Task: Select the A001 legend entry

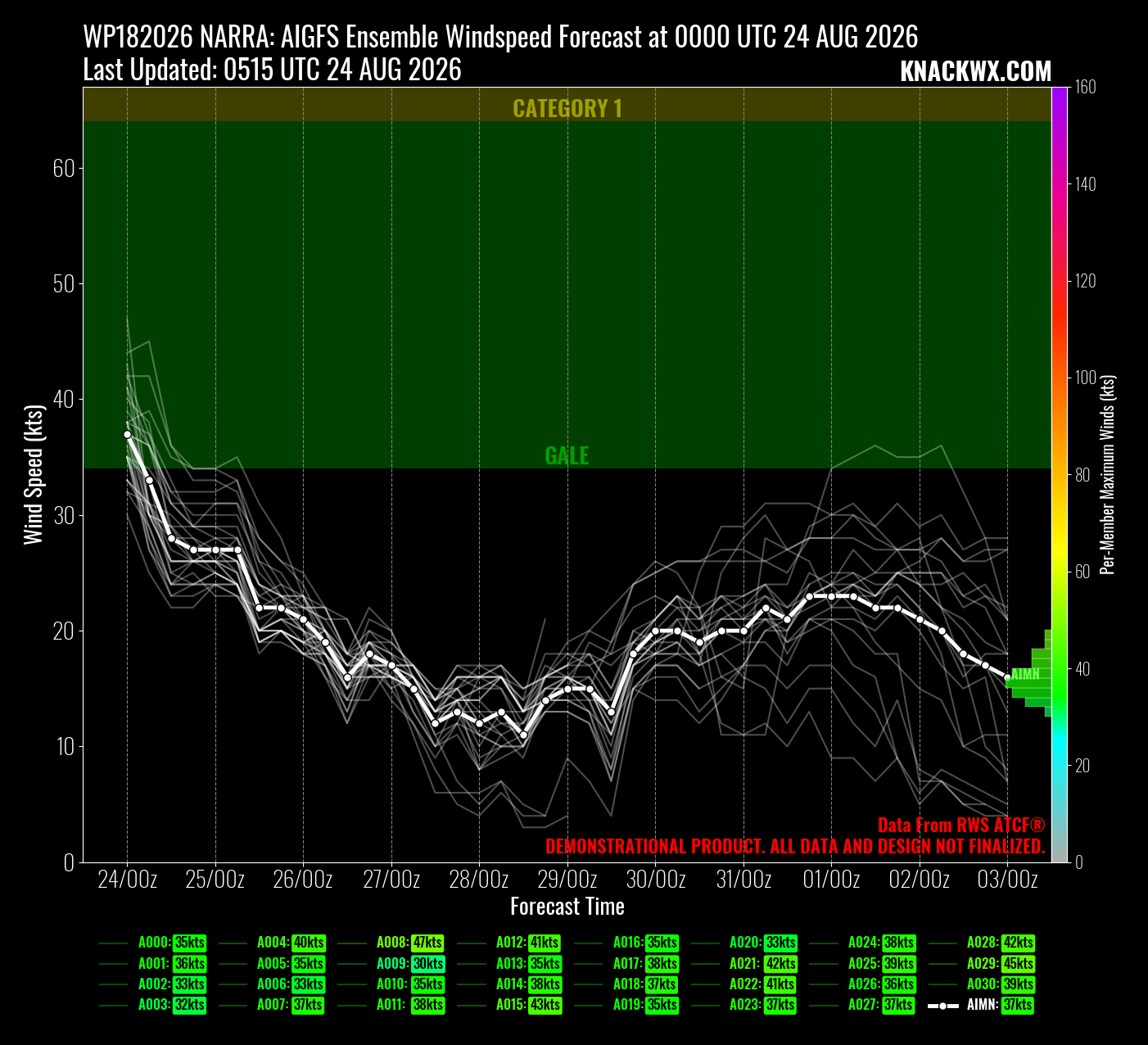Action: (x=152, y=964)
